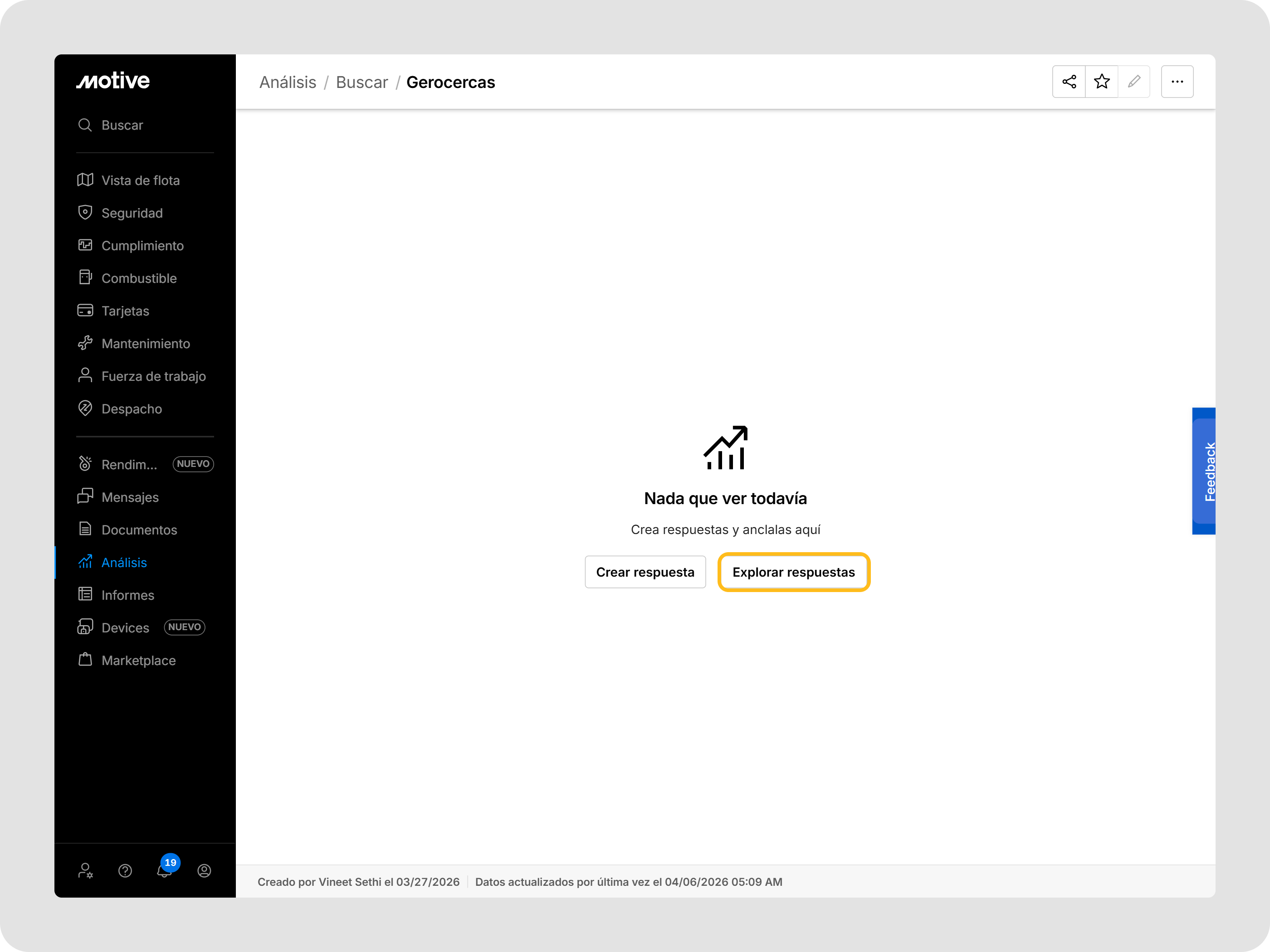Click Buscar in the breadcrumb trail
1270x952 pixels.
point(361,82)
